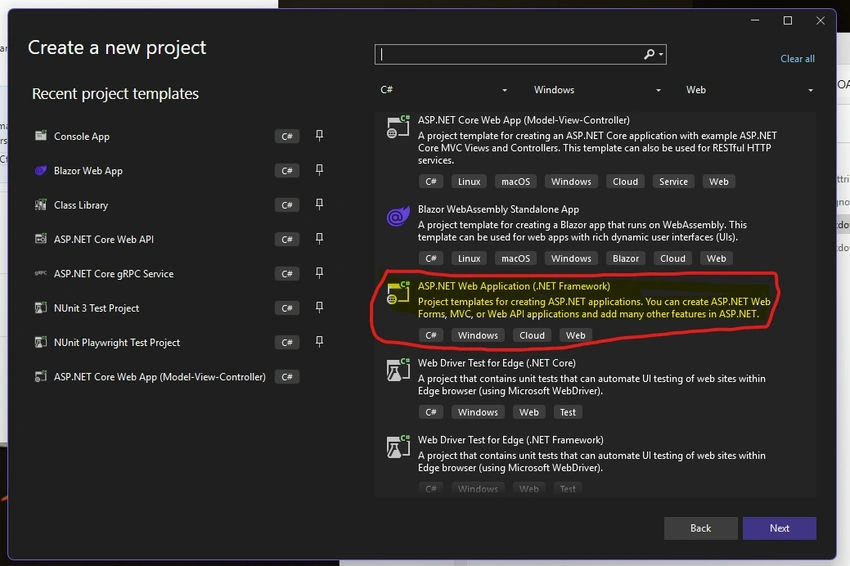850x566 pixels.
Task: Click the macOS tag on MVC template
Action: 516,182
